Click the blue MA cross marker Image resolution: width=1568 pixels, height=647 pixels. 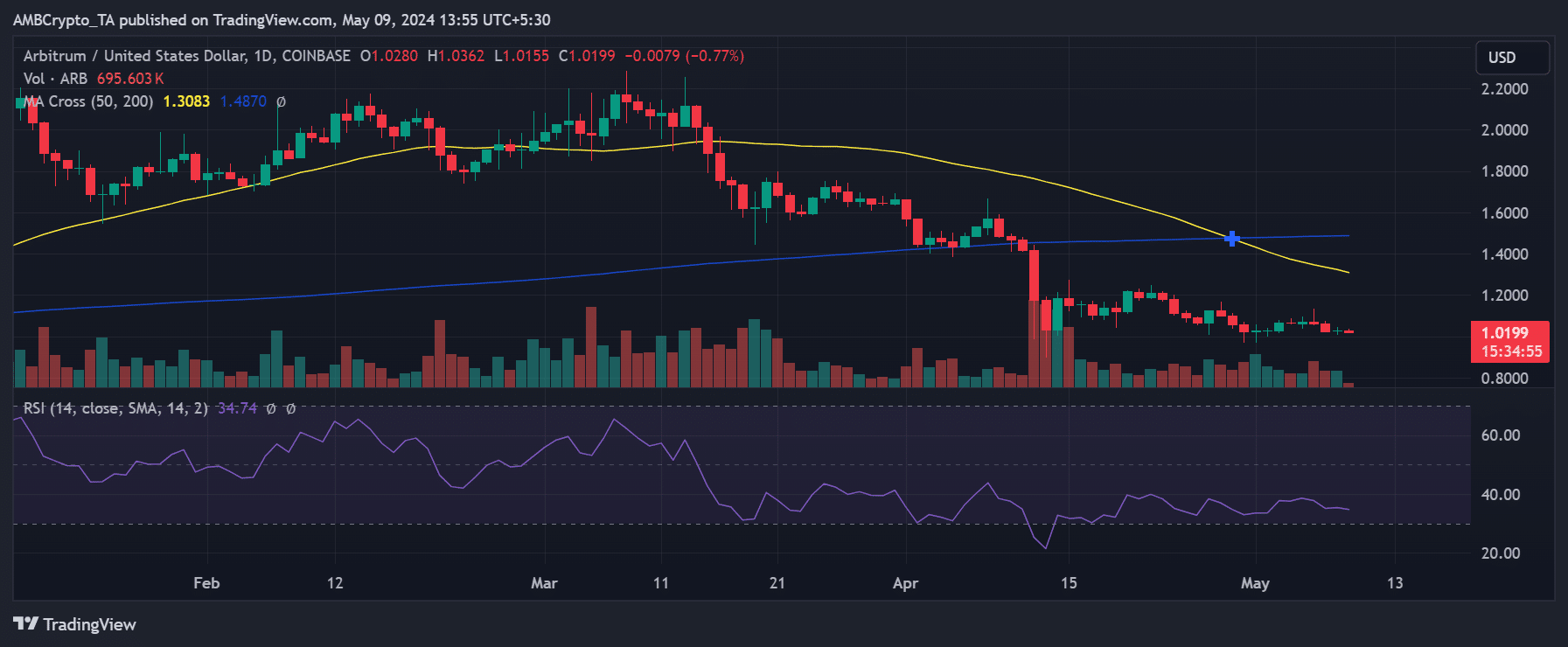(x=1232, y=238)
